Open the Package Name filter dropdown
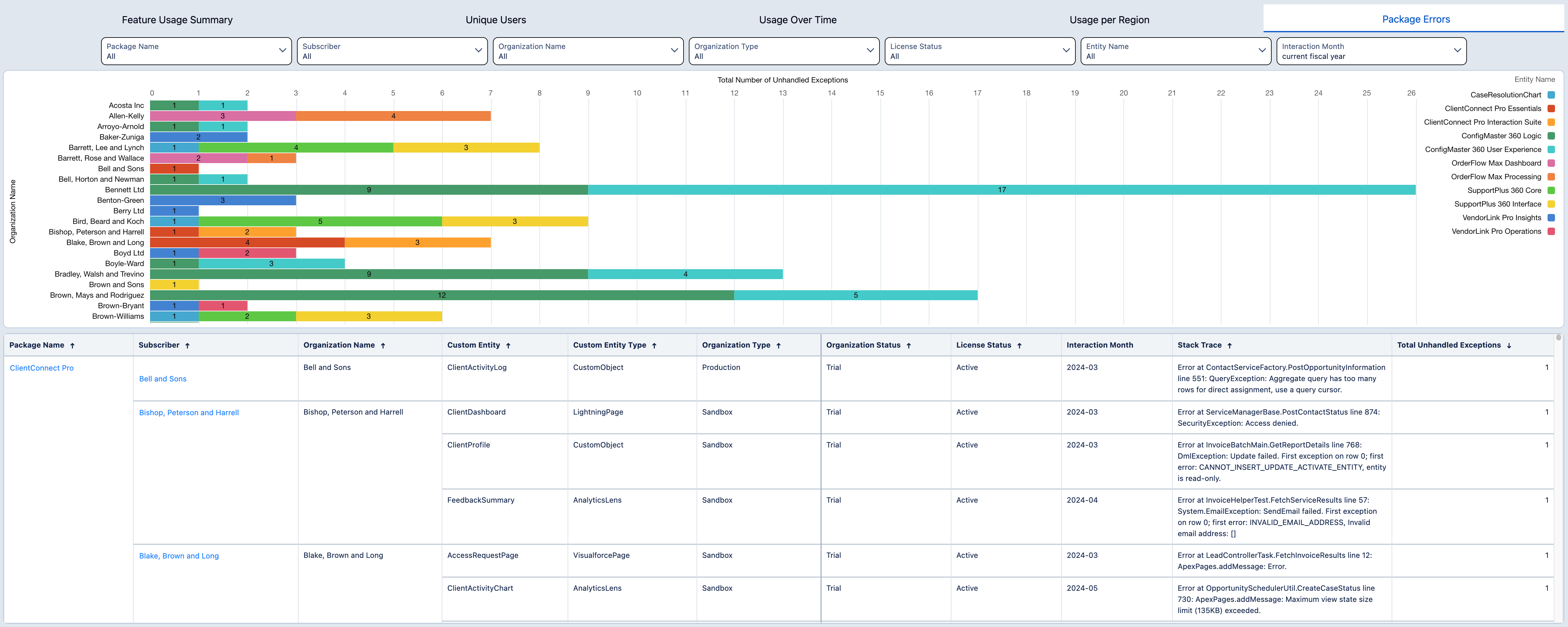 [196, 51]
